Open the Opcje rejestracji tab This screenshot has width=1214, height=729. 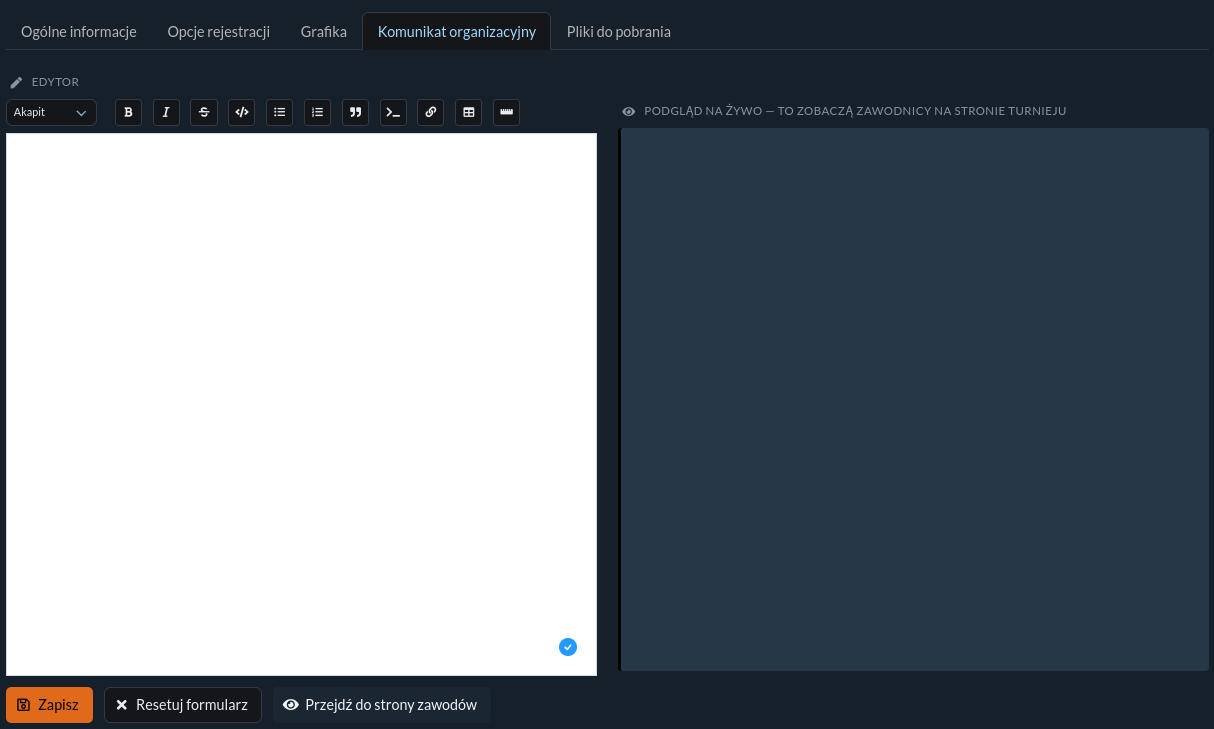pos(219,31)
